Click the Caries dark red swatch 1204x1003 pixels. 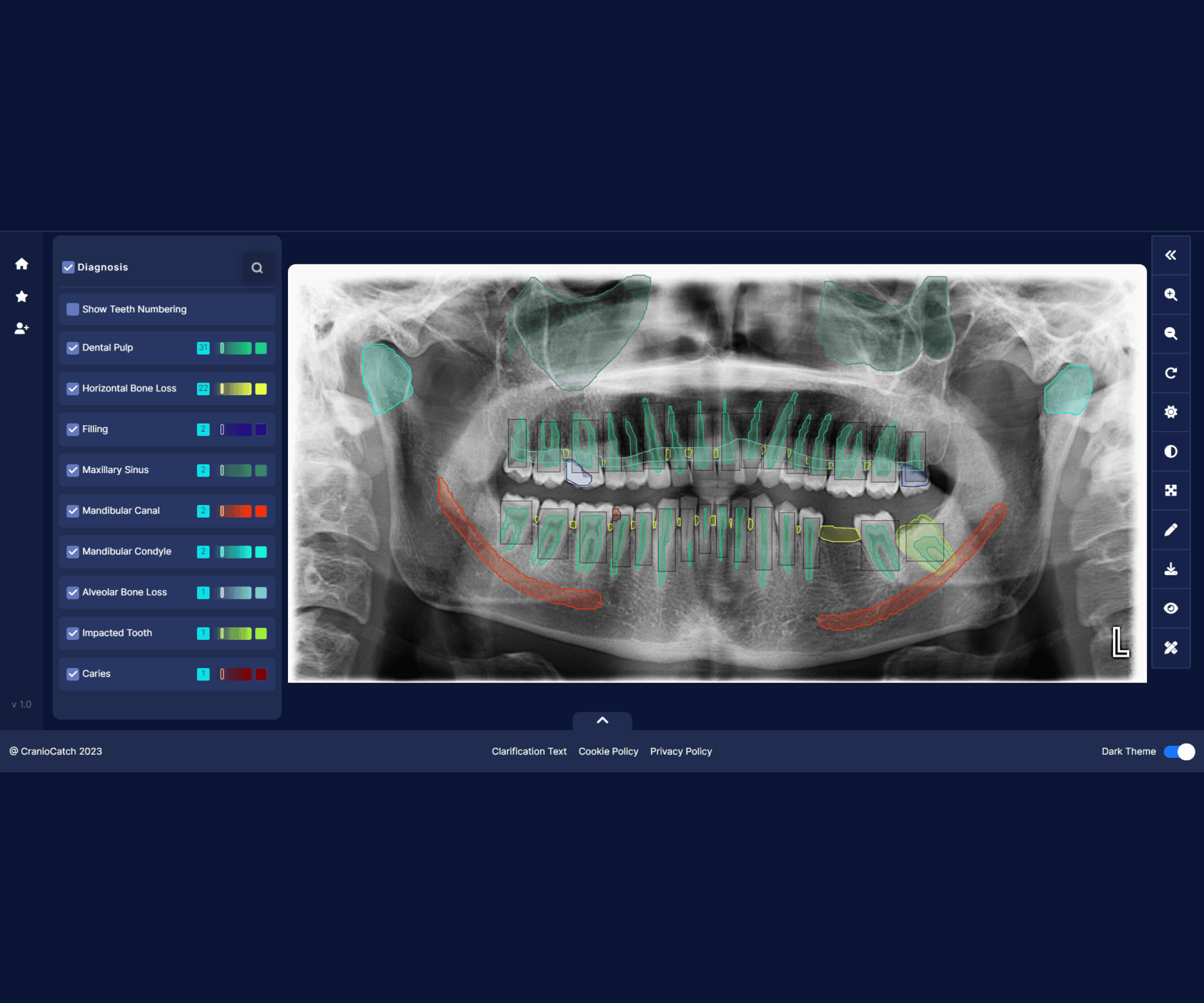[x=261, y=674]
